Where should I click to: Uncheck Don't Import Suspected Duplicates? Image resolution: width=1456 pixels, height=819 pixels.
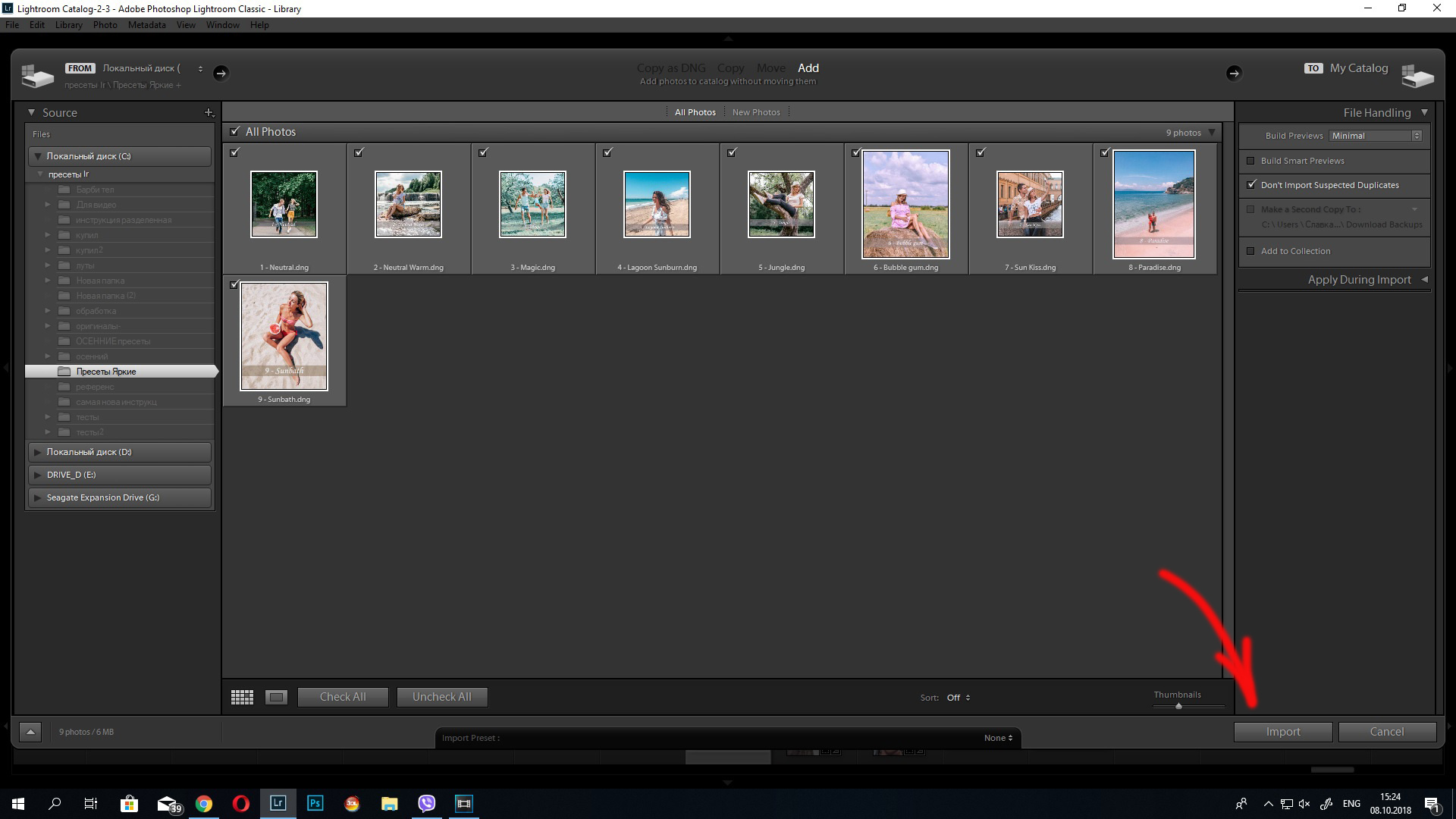(x=1250, y=185)
